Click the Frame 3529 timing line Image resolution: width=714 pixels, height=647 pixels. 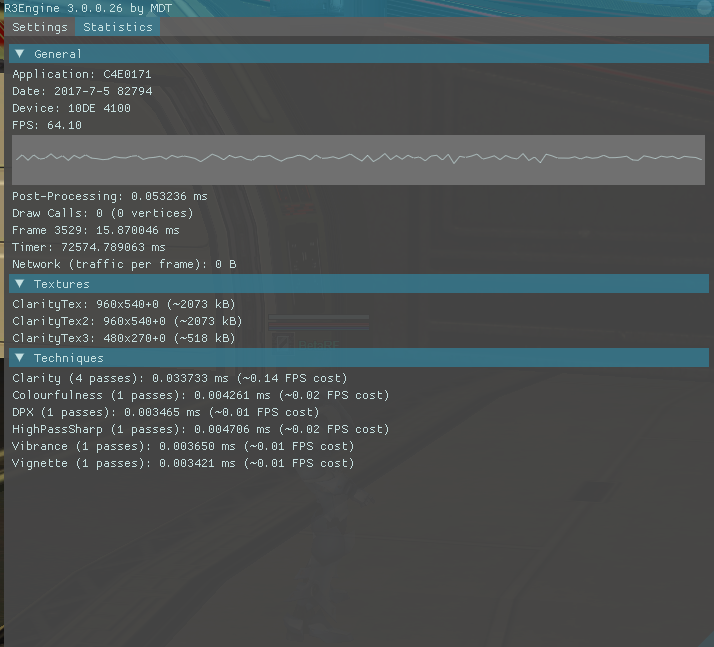(x=96, y=230)
